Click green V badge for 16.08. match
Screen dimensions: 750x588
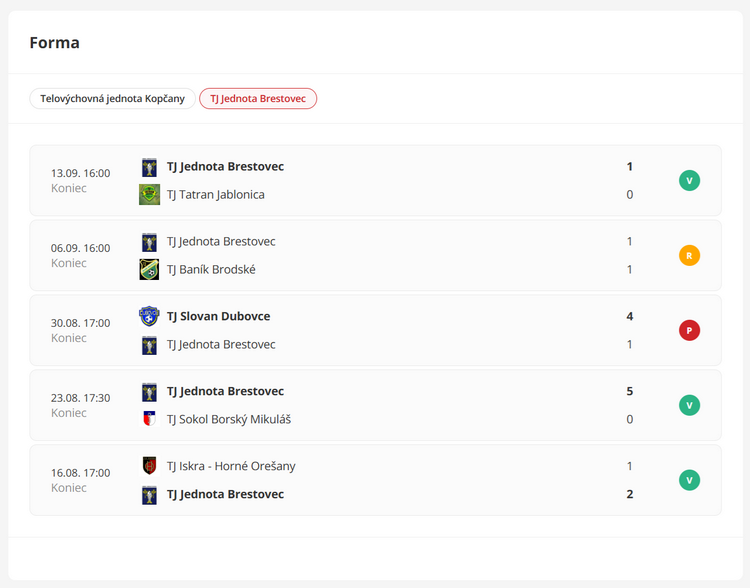(689, 480)
